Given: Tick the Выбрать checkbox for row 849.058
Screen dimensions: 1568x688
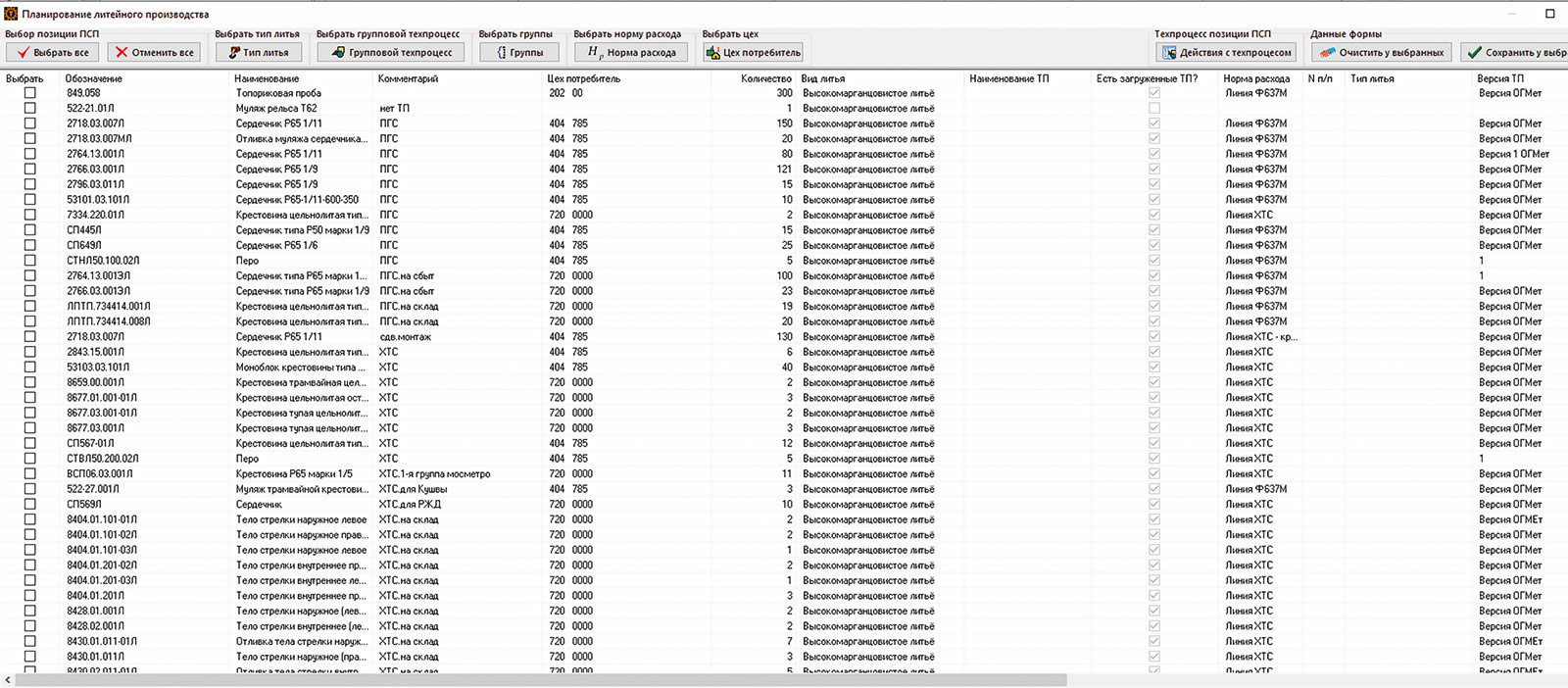Looking at the screenshot, I should [x=29, y=93].
